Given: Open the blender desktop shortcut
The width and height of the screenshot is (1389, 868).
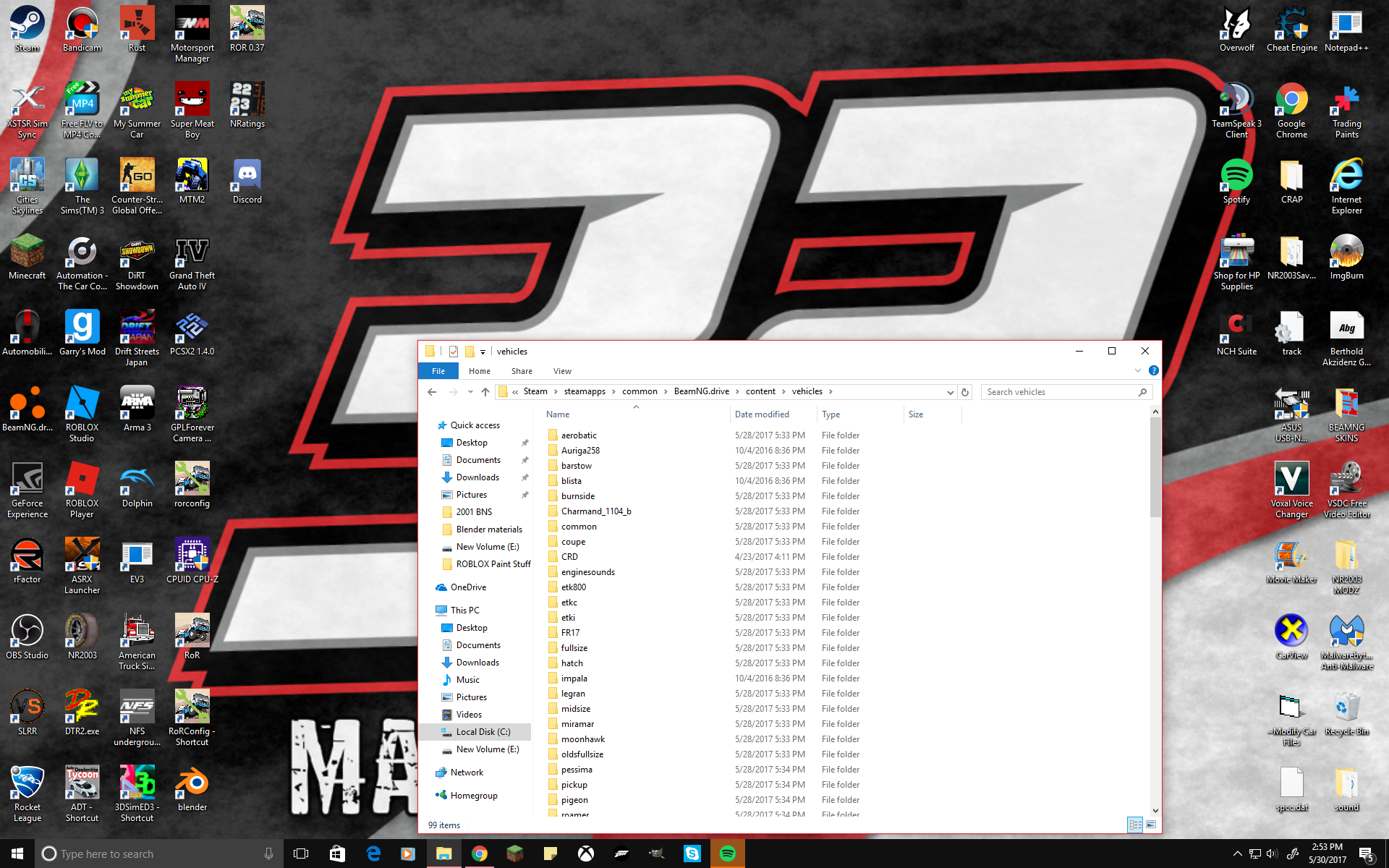Looking at the screenshot, I should (192, 789).
